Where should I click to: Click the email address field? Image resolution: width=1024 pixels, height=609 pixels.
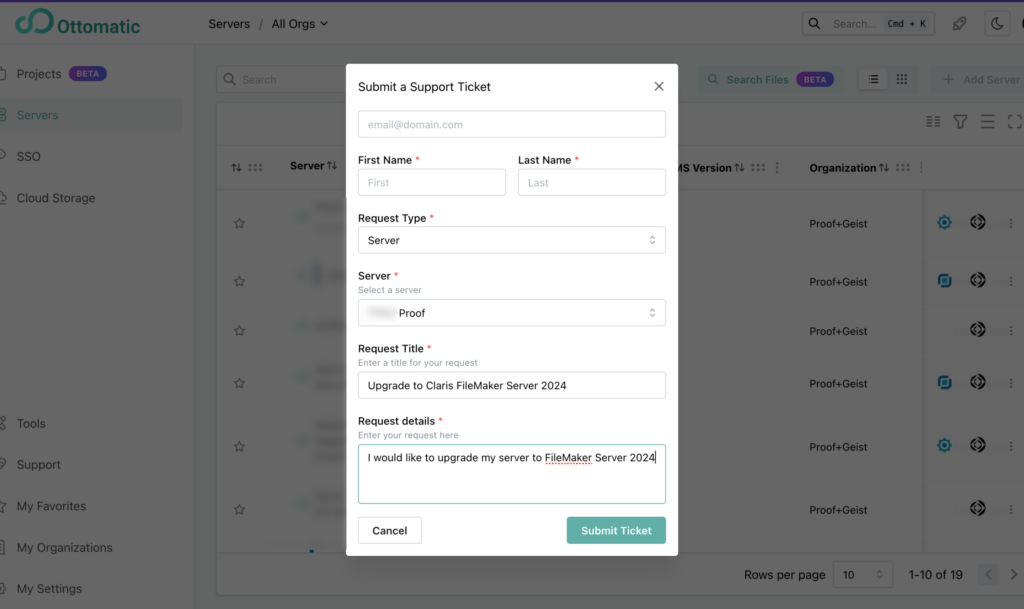511,124
